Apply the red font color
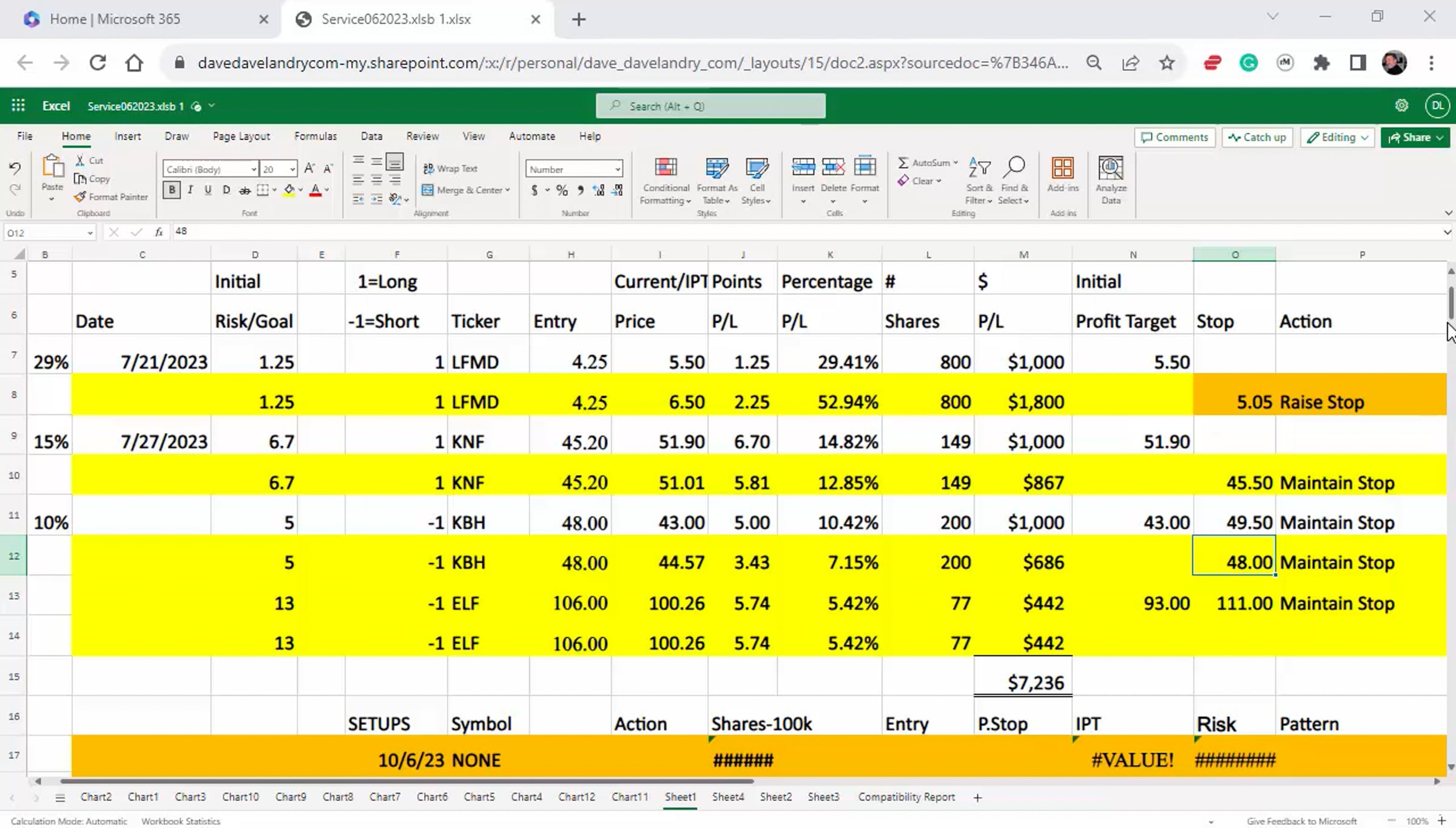 (x=315, y=190)
